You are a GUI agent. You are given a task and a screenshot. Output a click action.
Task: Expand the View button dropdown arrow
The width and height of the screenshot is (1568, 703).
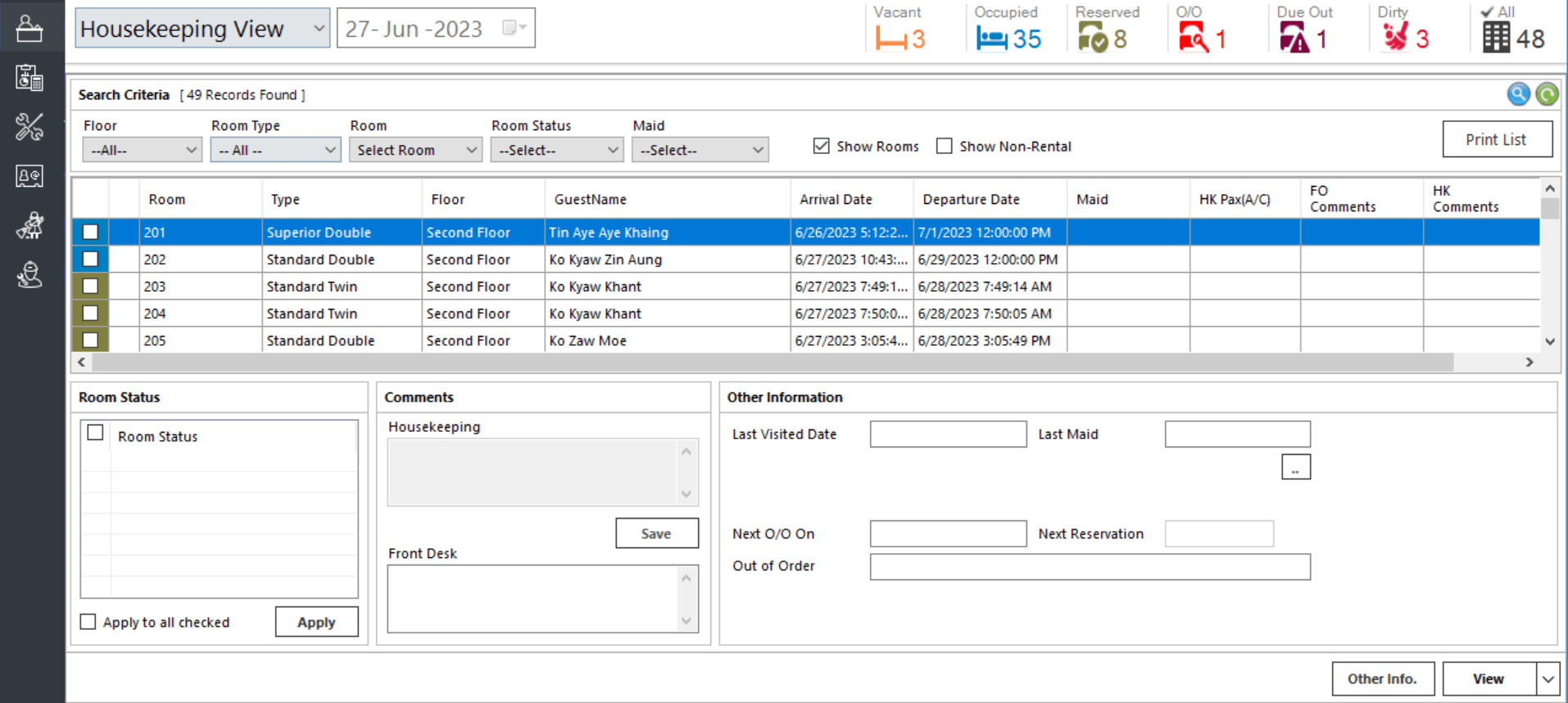click(1548, 678)
